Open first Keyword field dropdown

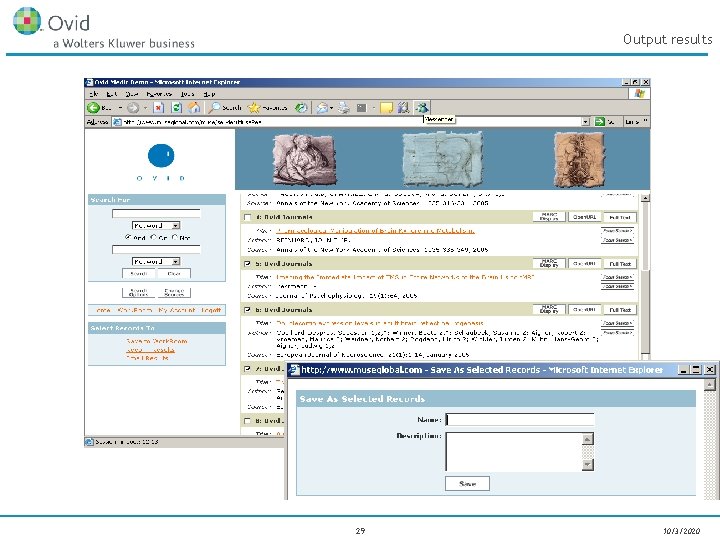point(175,225)
